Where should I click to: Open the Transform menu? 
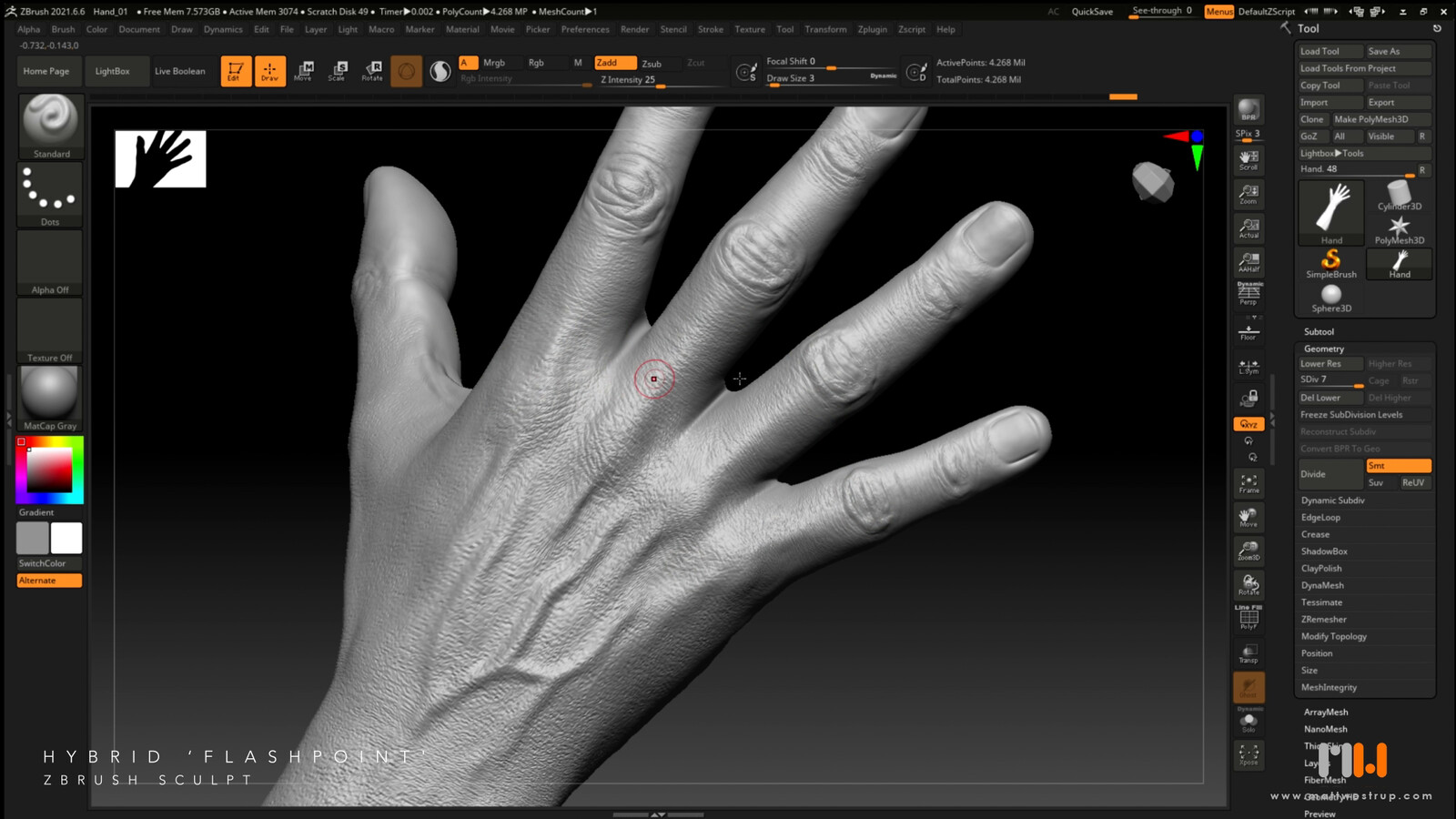tap(825, 29)
